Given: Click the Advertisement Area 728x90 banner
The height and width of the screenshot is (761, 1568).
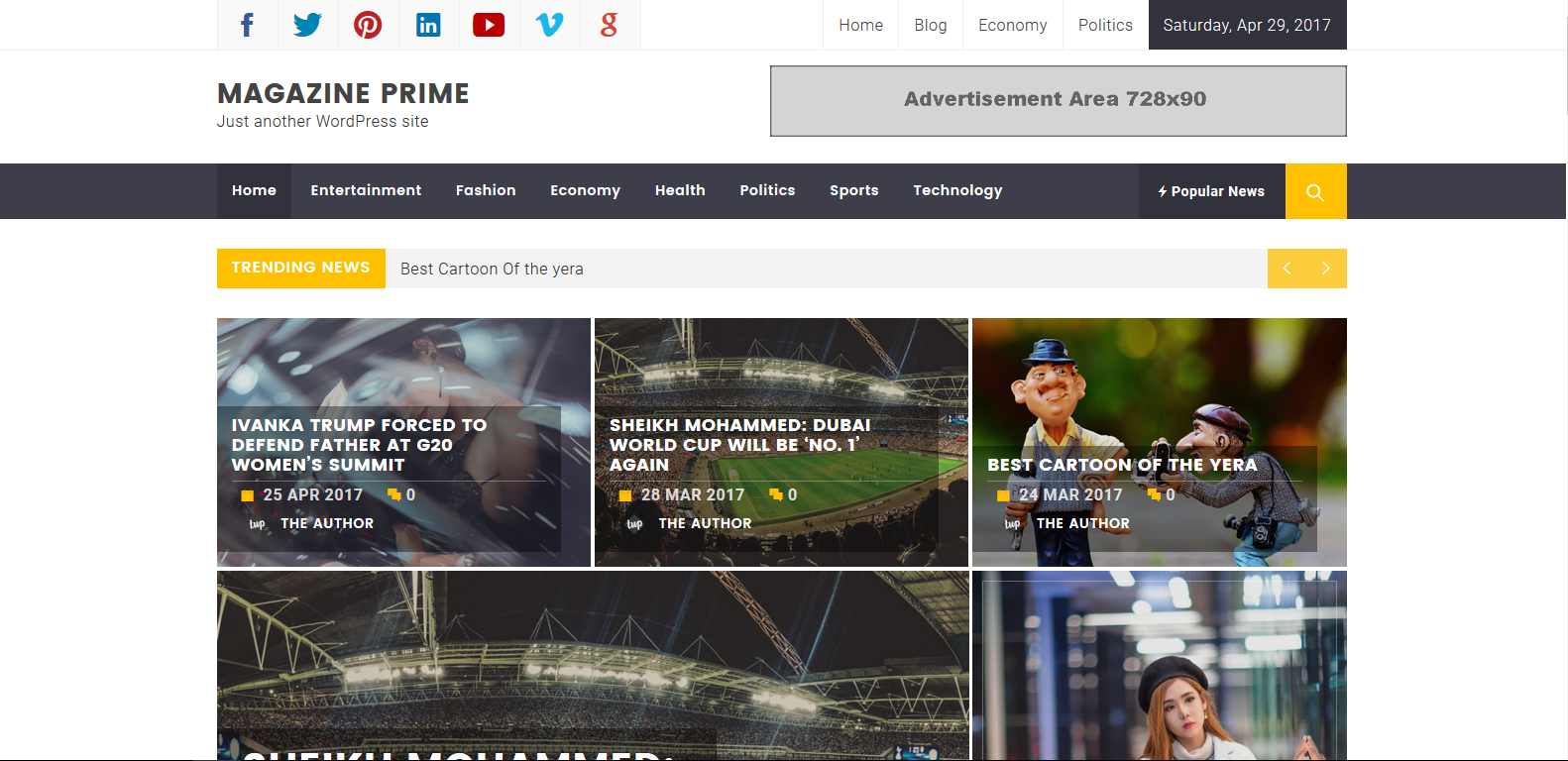Looking at the screenshot, I should (x=1058, y=100).
